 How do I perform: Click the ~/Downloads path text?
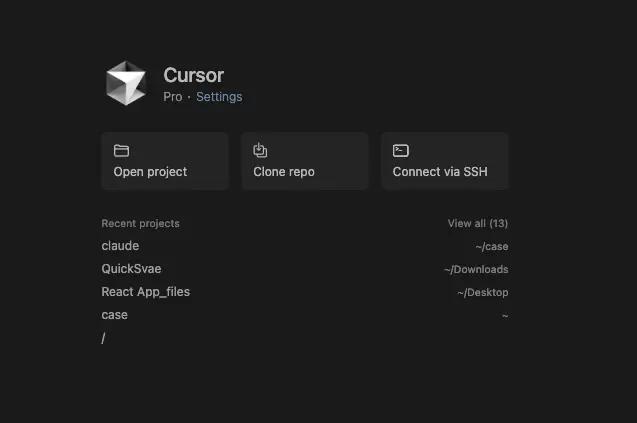pos(476,270)
